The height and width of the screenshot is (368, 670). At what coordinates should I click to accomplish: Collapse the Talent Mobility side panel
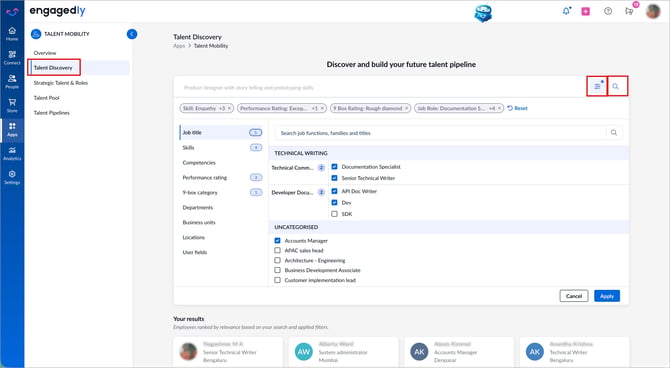click(x=132, y=34)
